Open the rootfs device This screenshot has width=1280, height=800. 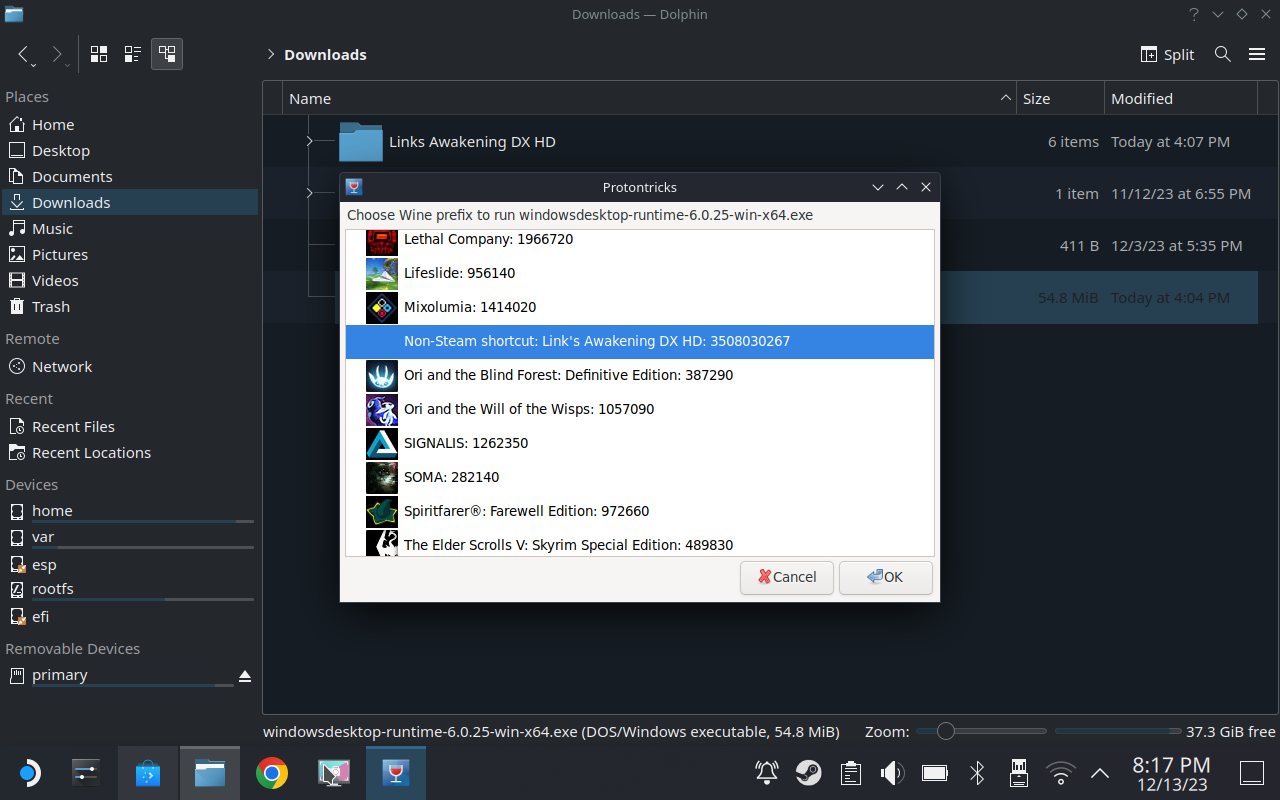[x=129, y=590]
